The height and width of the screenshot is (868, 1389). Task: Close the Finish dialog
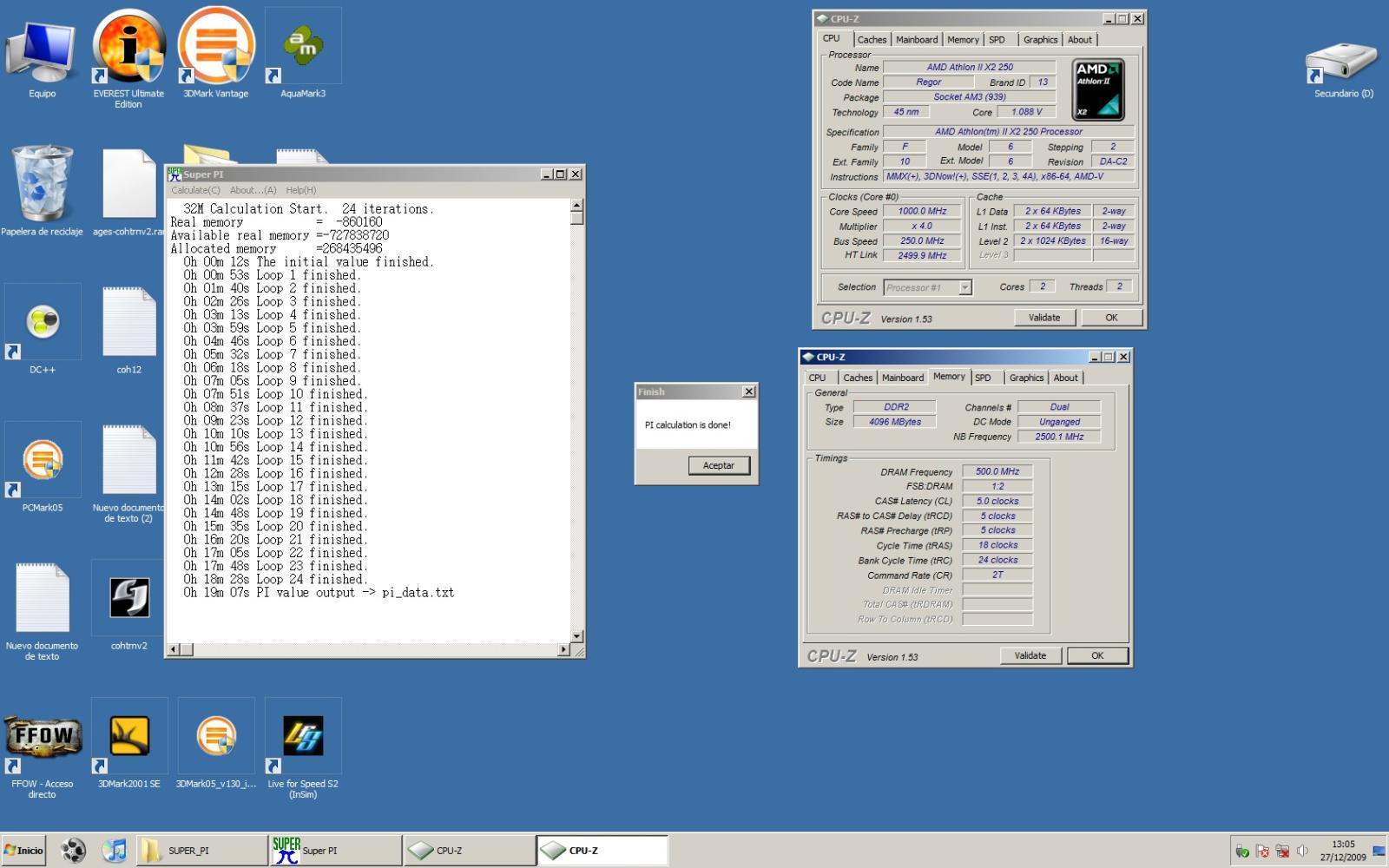click(x=748, y=391)
